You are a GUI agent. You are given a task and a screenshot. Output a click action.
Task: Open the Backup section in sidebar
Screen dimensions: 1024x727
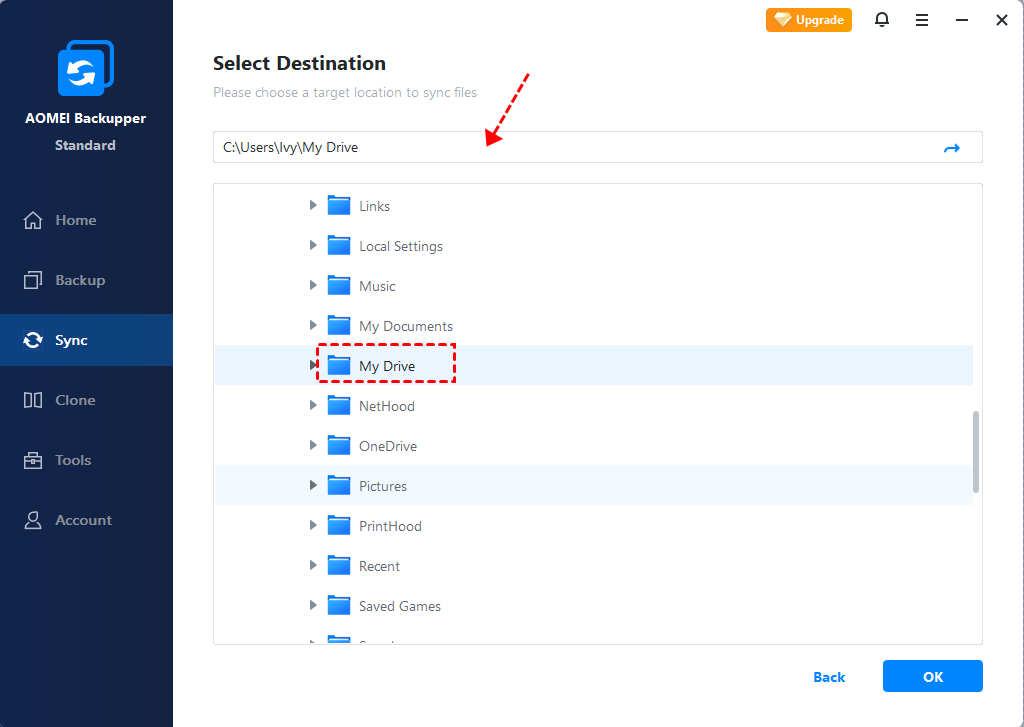pyautogui.click(x=79, y=280)
